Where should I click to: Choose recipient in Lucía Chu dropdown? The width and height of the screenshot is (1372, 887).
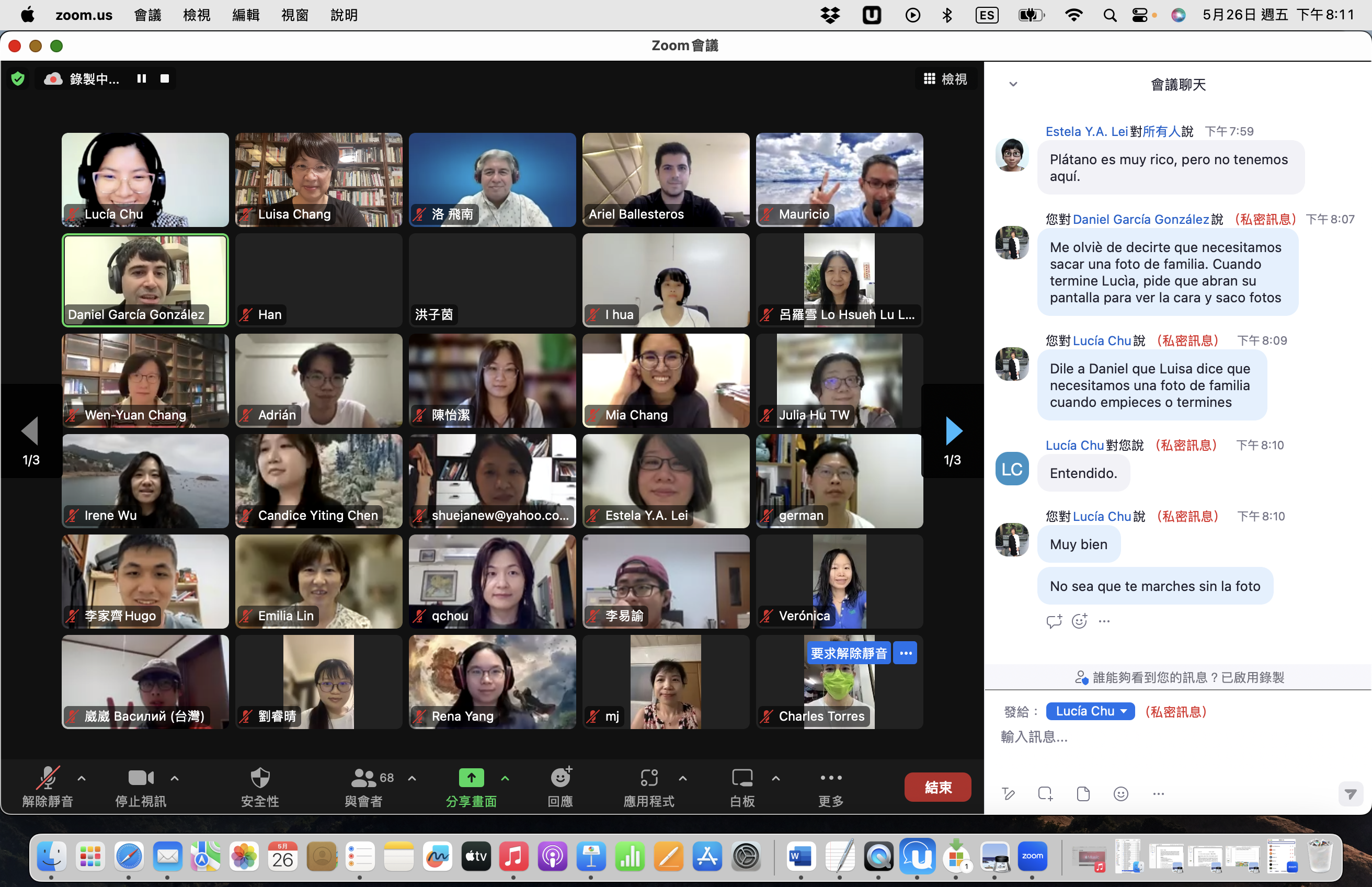coord(1091,711)
